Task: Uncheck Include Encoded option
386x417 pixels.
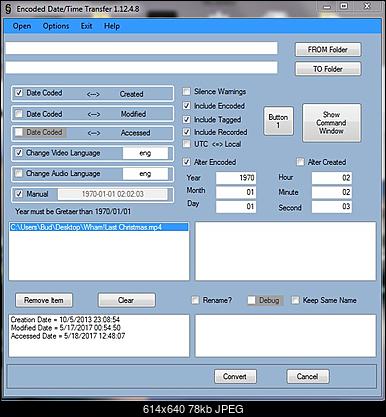Action: [x=187, y=106]
